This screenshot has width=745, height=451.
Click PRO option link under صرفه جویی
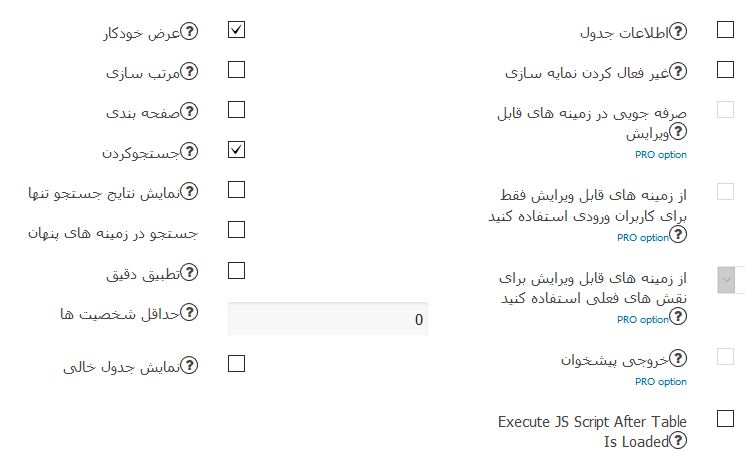tap(661, 154)
